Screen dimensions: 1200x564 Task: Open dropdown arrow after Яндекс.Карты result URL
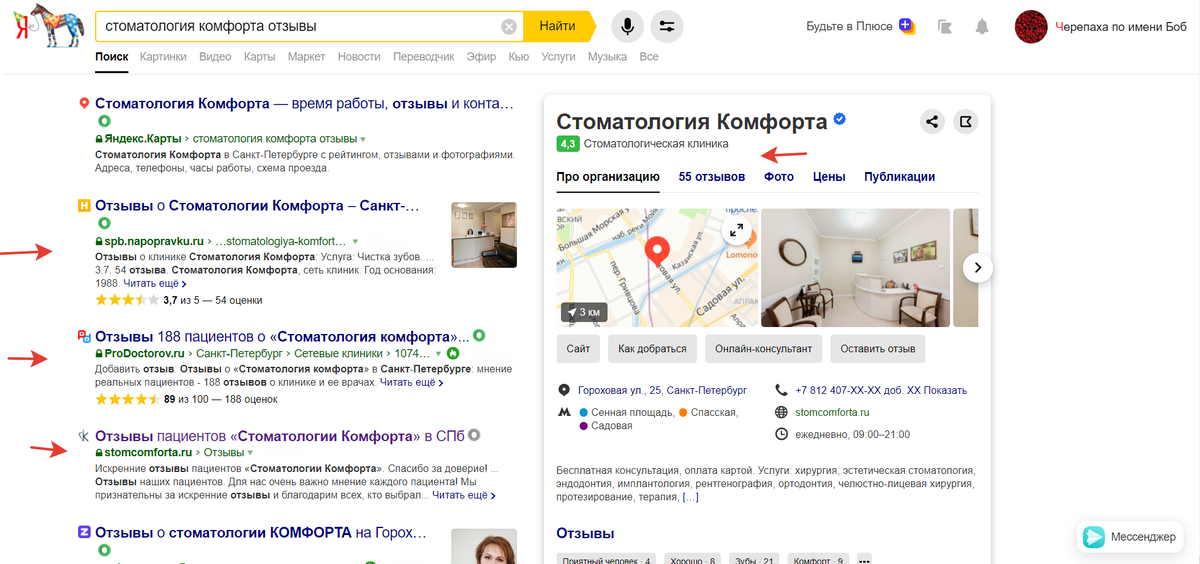tap(363, 139)
